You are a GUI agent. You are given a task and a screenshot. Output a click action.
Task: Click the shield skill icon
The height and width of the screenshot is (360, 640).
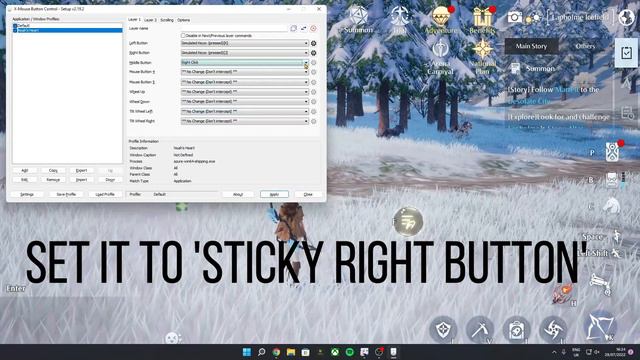443,329
